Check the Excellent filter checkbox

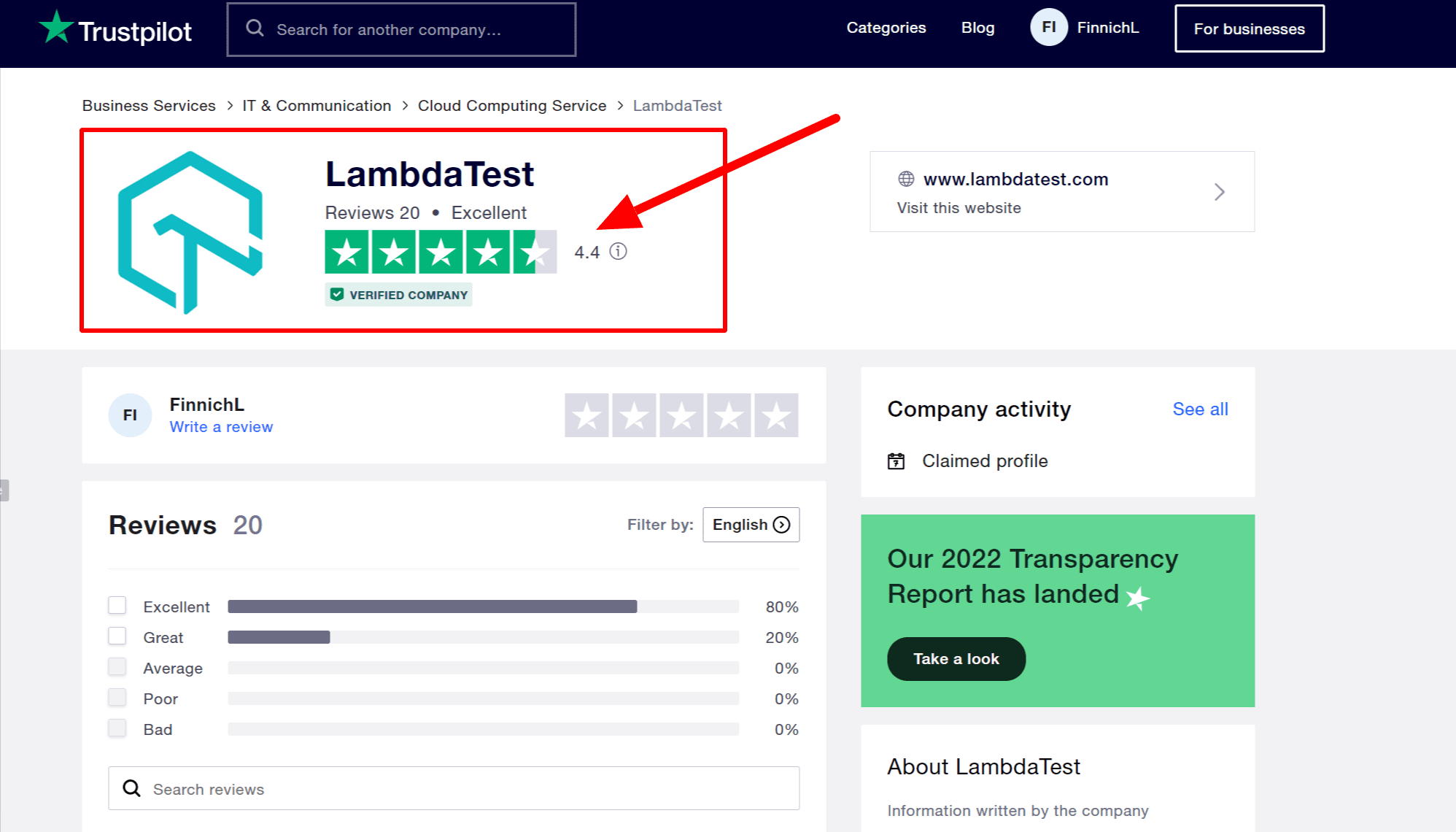[117, 606]
